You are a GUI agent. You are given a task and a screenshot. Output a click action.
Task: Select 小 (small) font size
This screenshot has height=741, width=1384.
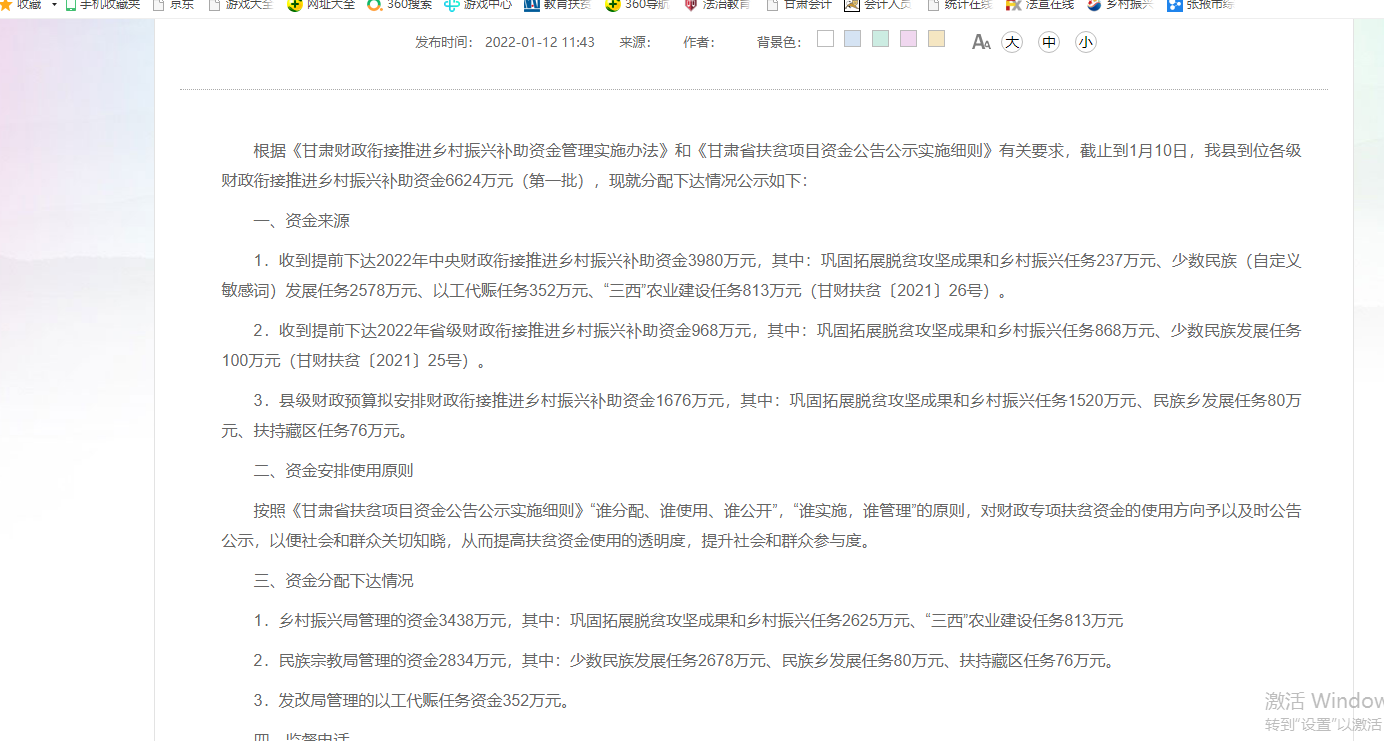1086,42
